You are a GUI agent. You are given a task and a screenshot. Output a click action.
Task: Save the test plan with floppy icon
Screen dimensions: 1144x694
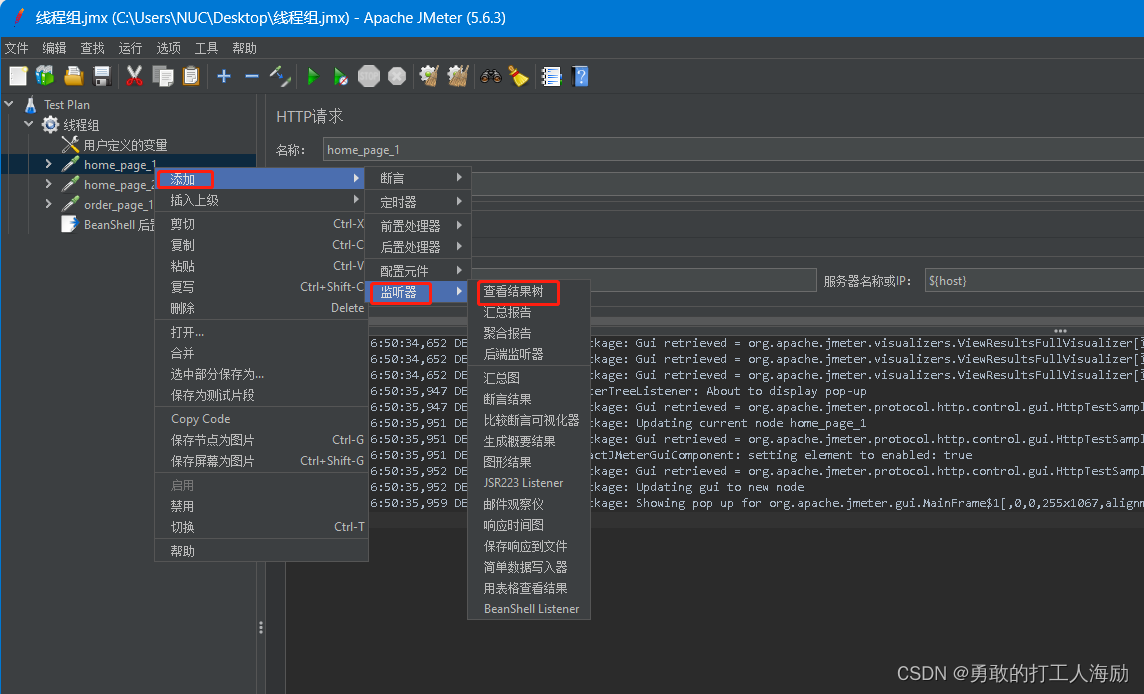[x=102, y=76]
